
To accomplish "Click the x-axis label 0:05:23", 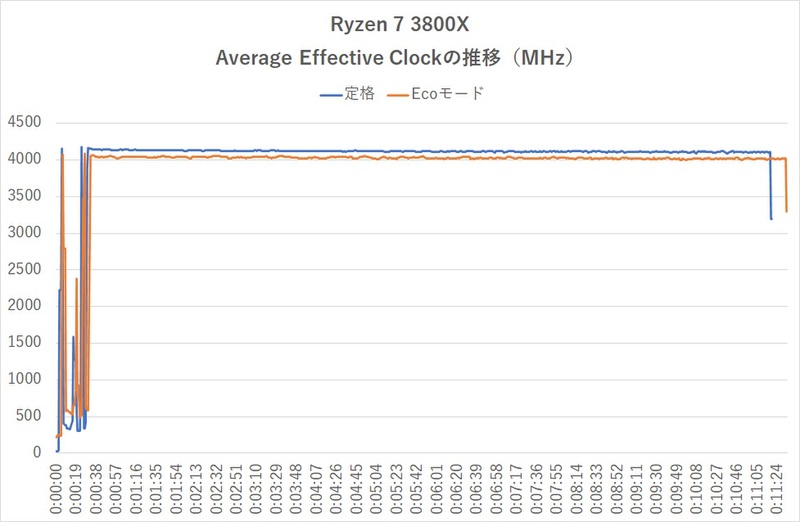I will (396, 489).
